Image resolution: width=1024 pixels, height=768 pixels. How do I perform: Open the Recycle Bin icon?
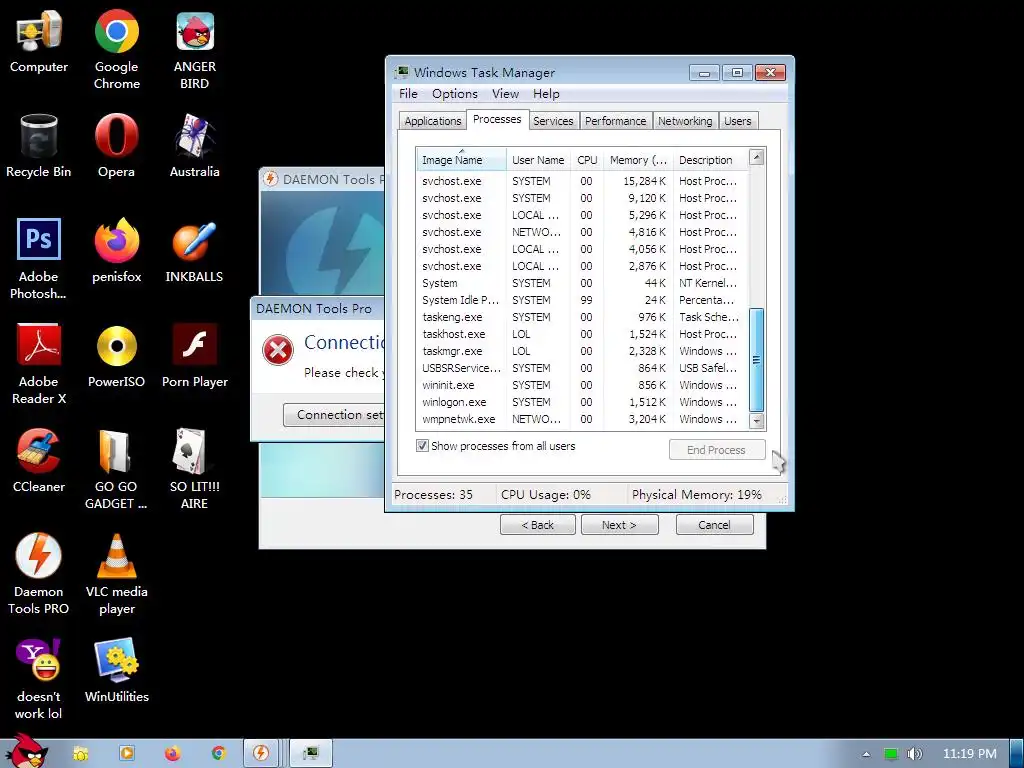pyautogui.click(x=39, y=147)
